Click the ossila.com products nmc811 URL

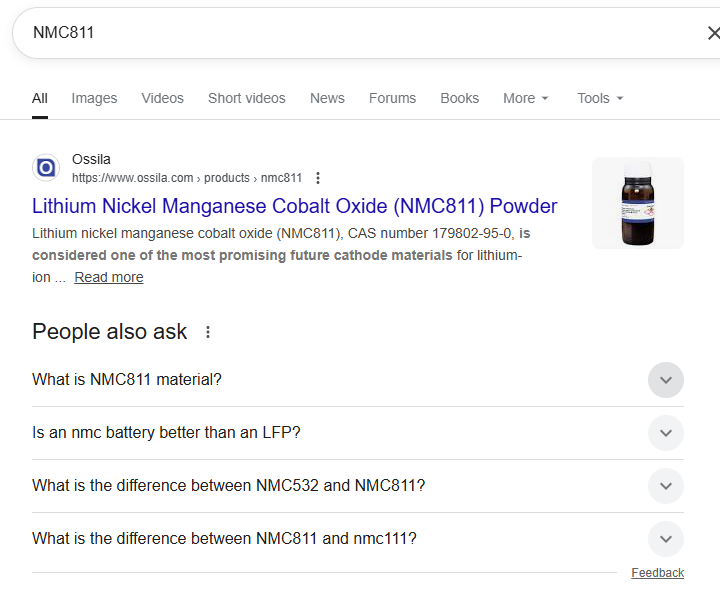click(x=187, y=178)
